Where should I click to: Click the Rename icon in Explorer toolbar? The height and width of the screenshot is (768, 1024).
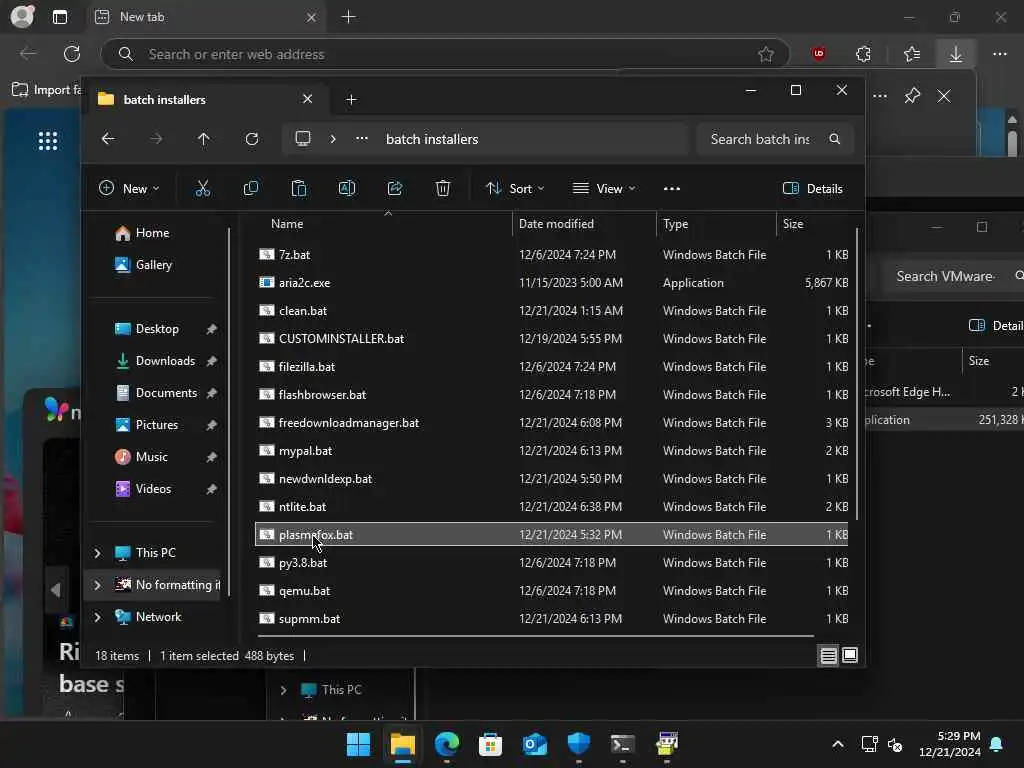[x=347, y=189]
